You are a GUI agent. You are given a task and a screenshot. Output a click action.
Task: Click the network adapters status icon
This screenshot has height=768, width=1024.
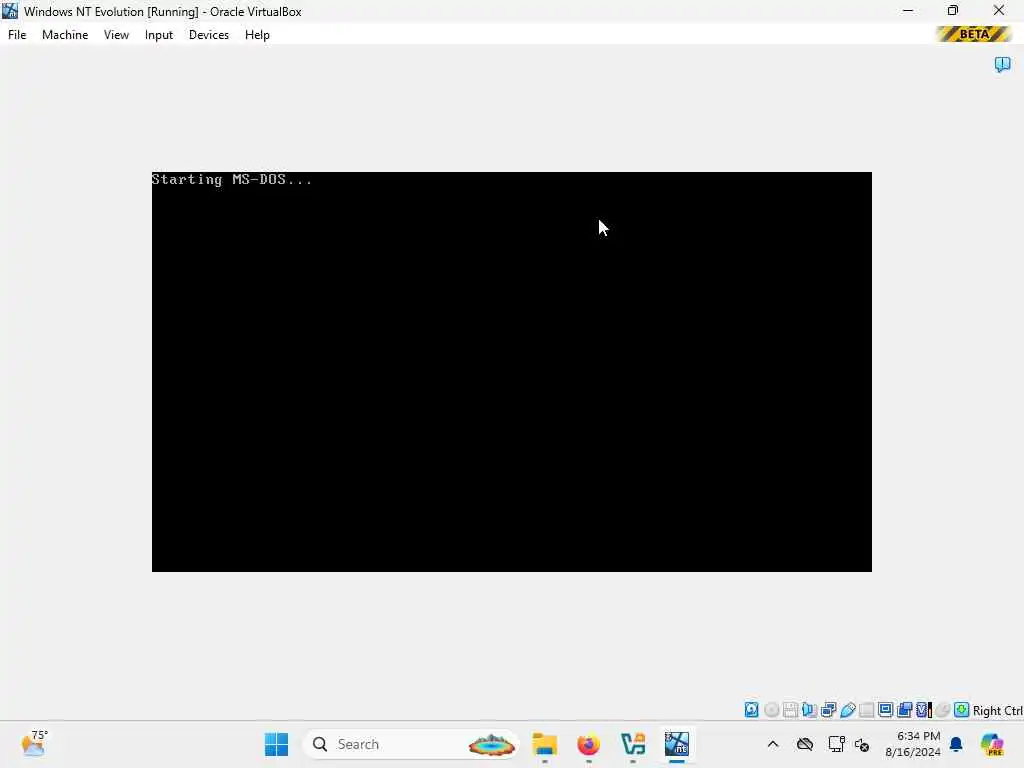coord(829,710)
